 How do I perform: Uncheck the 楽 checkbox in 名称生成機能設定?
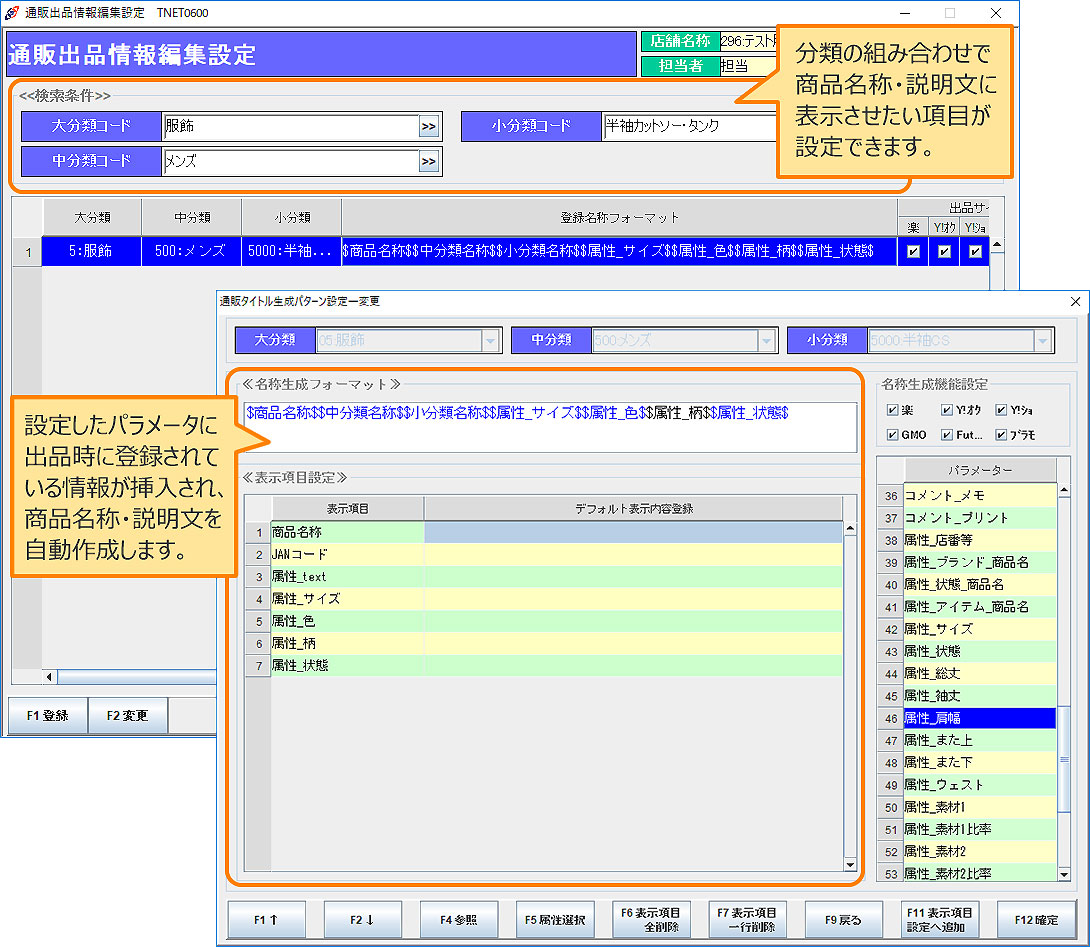pos(892,409)
